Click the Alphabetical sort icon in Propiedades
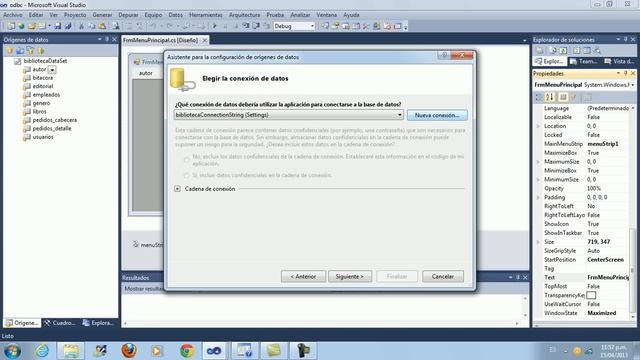 [550, 97]
